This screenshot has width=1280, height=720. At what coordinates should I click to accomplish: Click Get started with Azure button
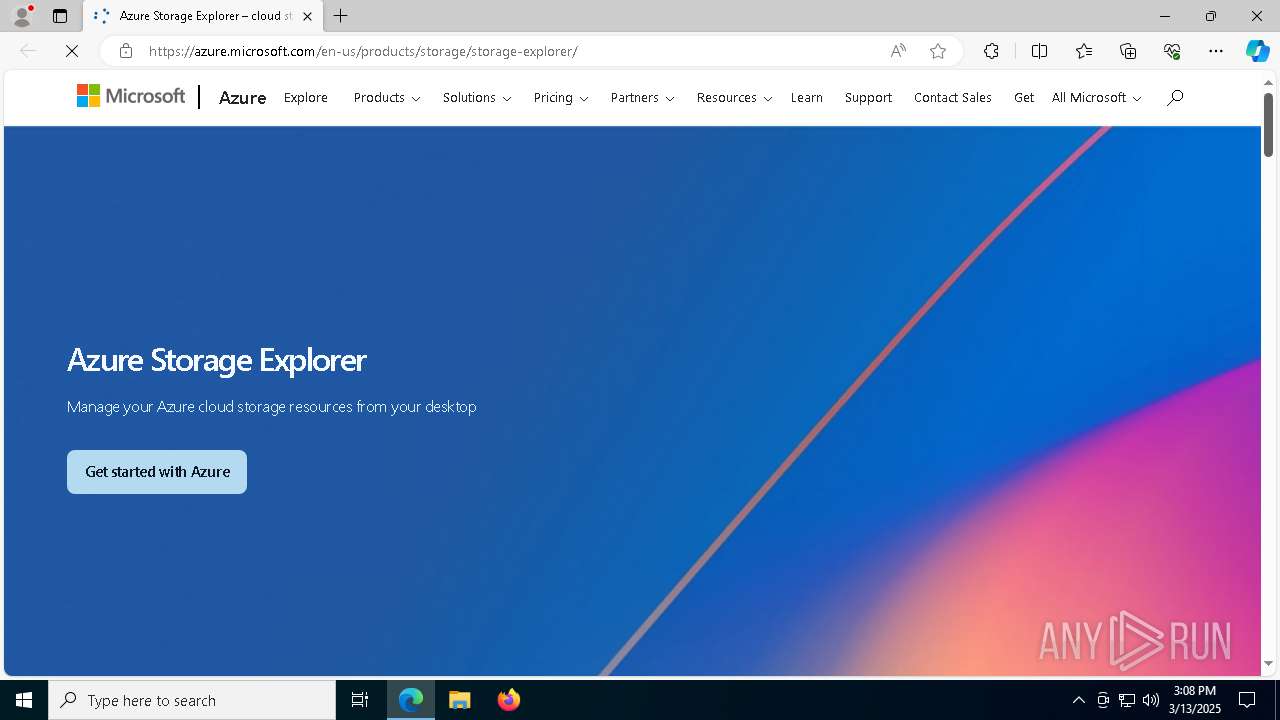click(157, 472)
